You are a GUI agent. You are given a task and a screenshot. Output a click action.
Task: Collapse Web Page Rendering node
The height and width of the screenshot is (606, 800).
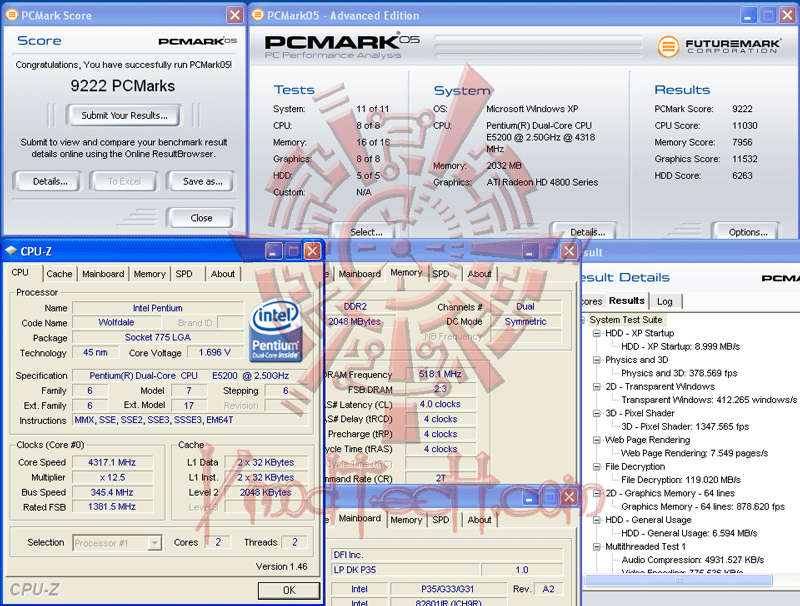(x=596, y=440)
